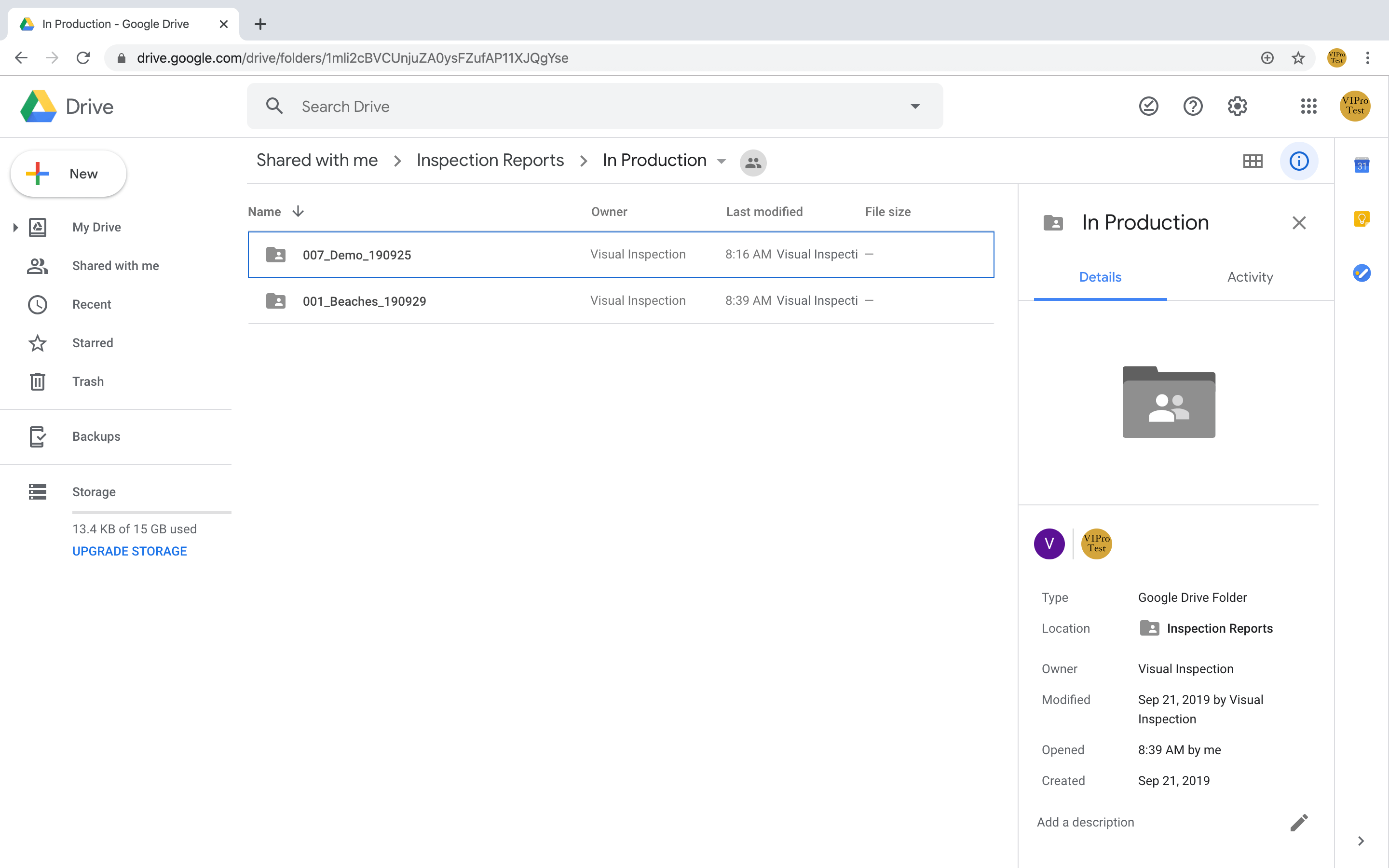Reload the page
The height and width of the screenshot is (868, 1389).
pos(83,58)
